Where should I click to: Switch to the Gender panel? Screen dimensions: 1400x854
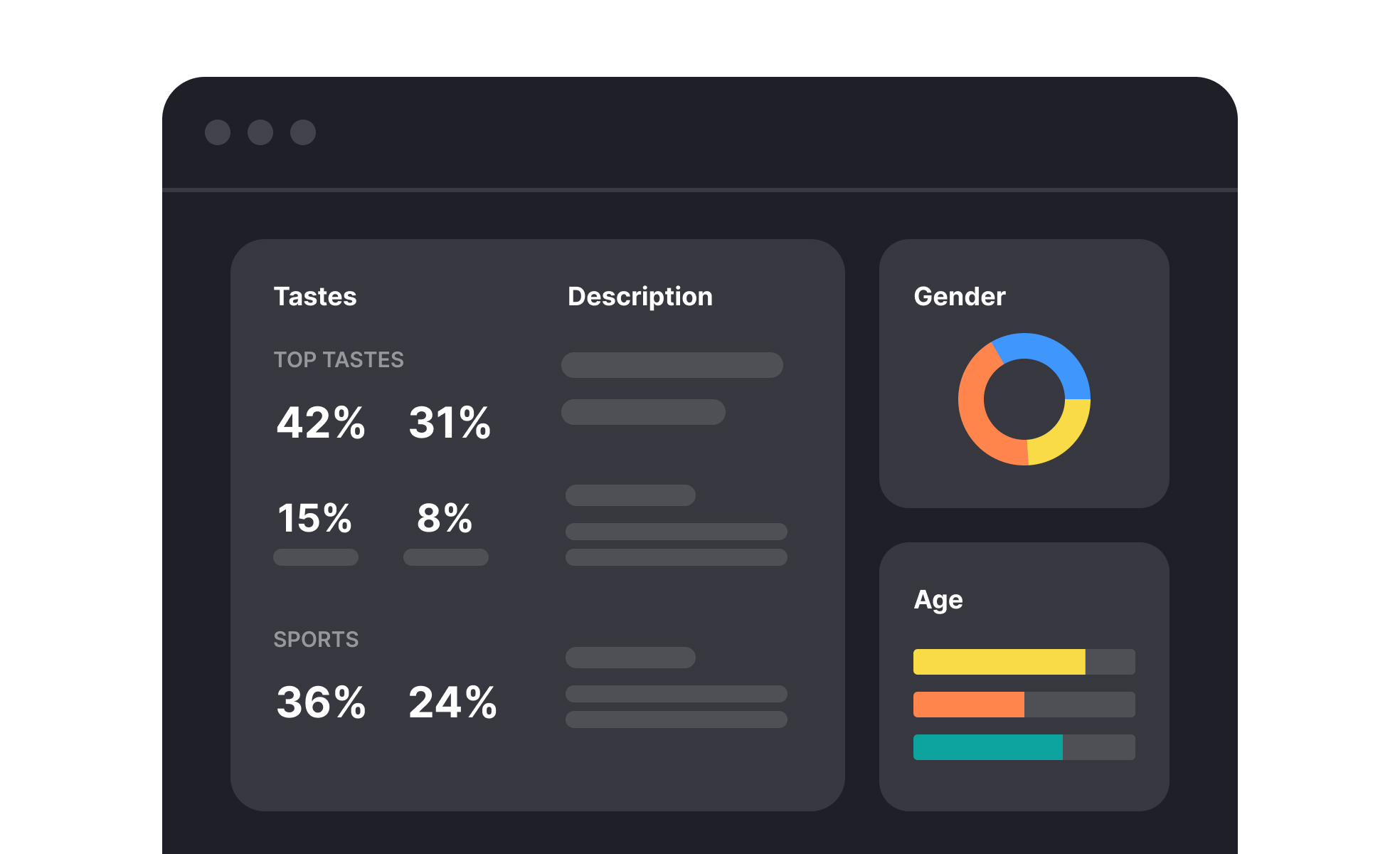point(960,296)
